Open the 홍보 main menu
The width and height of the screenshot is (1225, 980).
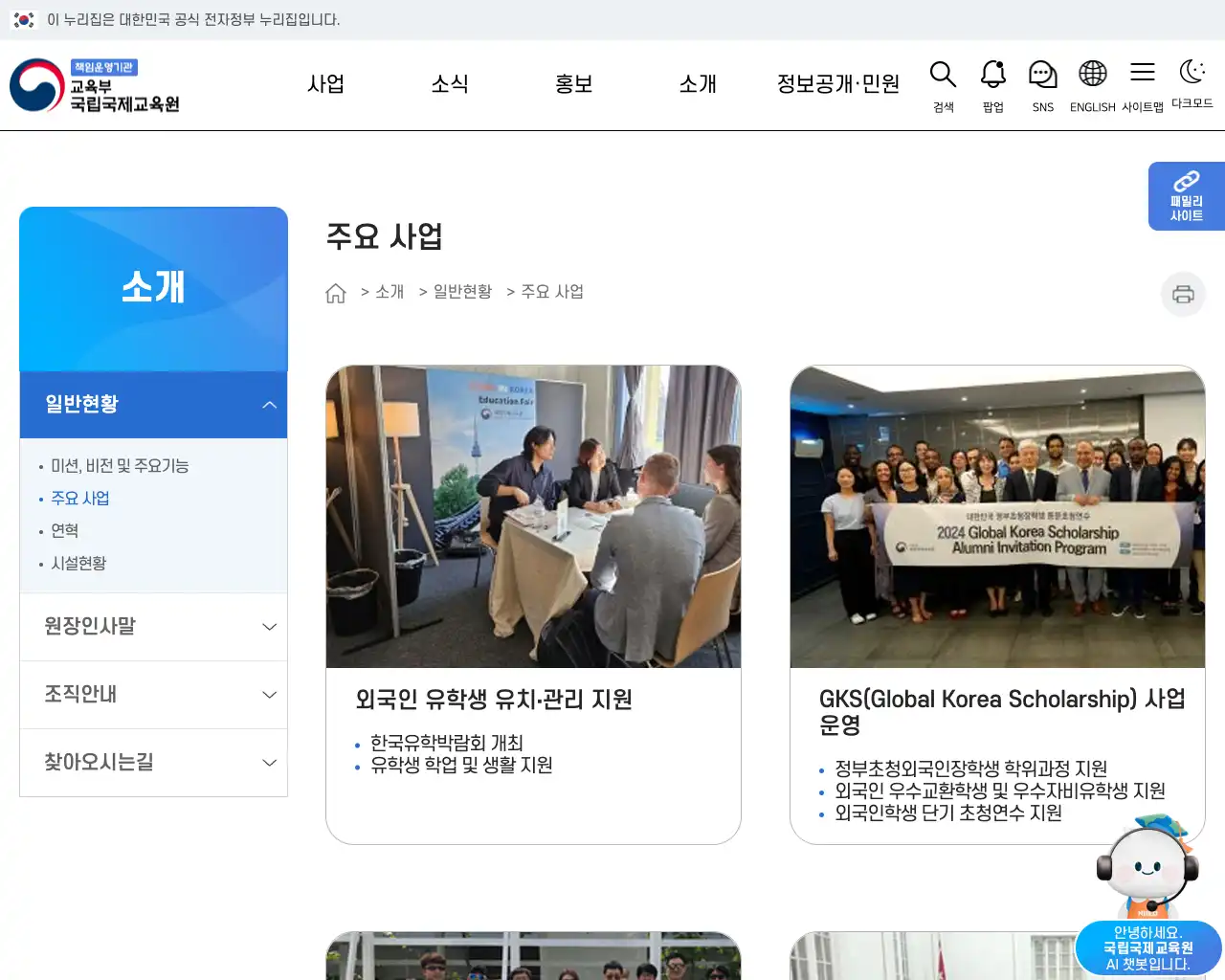coord(574,84)
